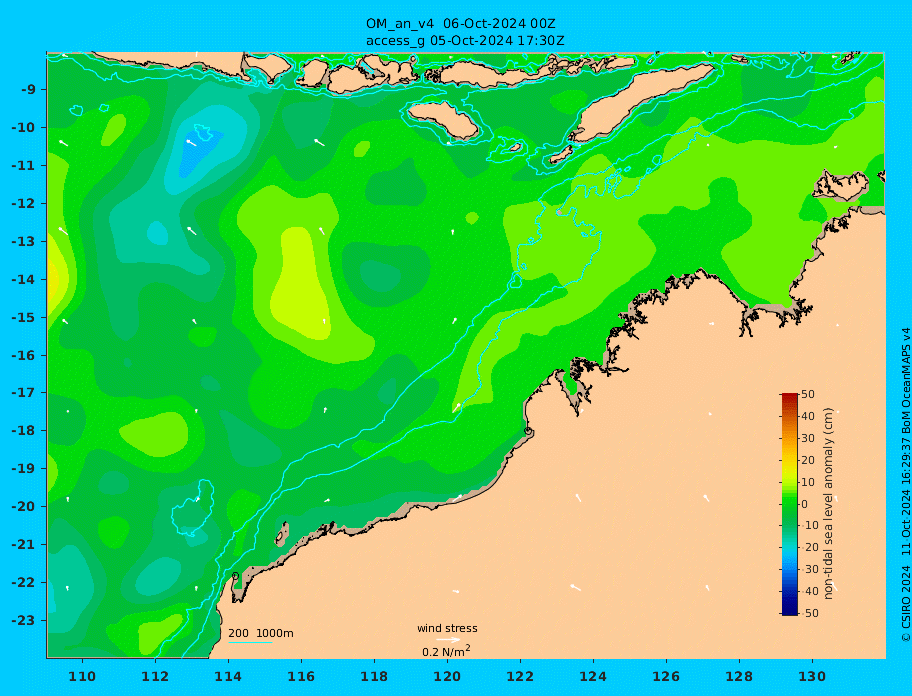Click longitude axis label '118'
The height and width of the screenshot is (696, 912).
coord(374,677)
